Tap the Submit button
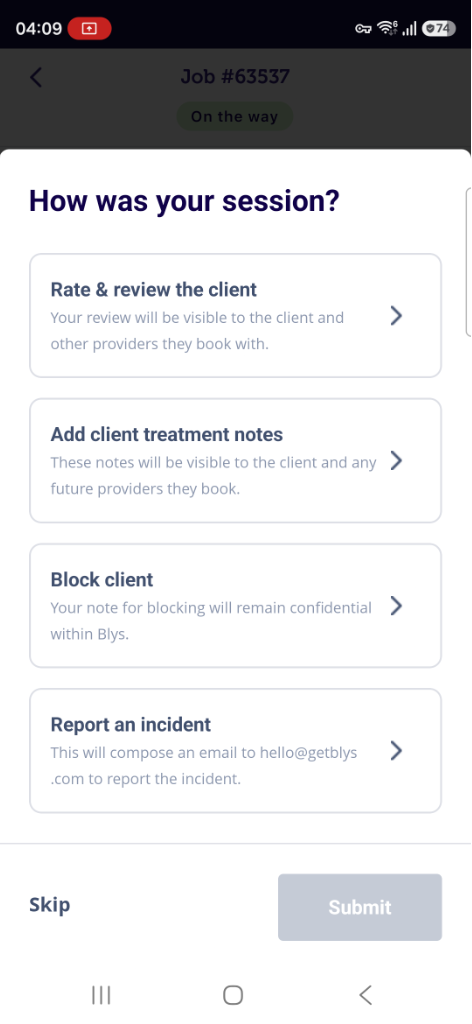 tap(360, 907)
